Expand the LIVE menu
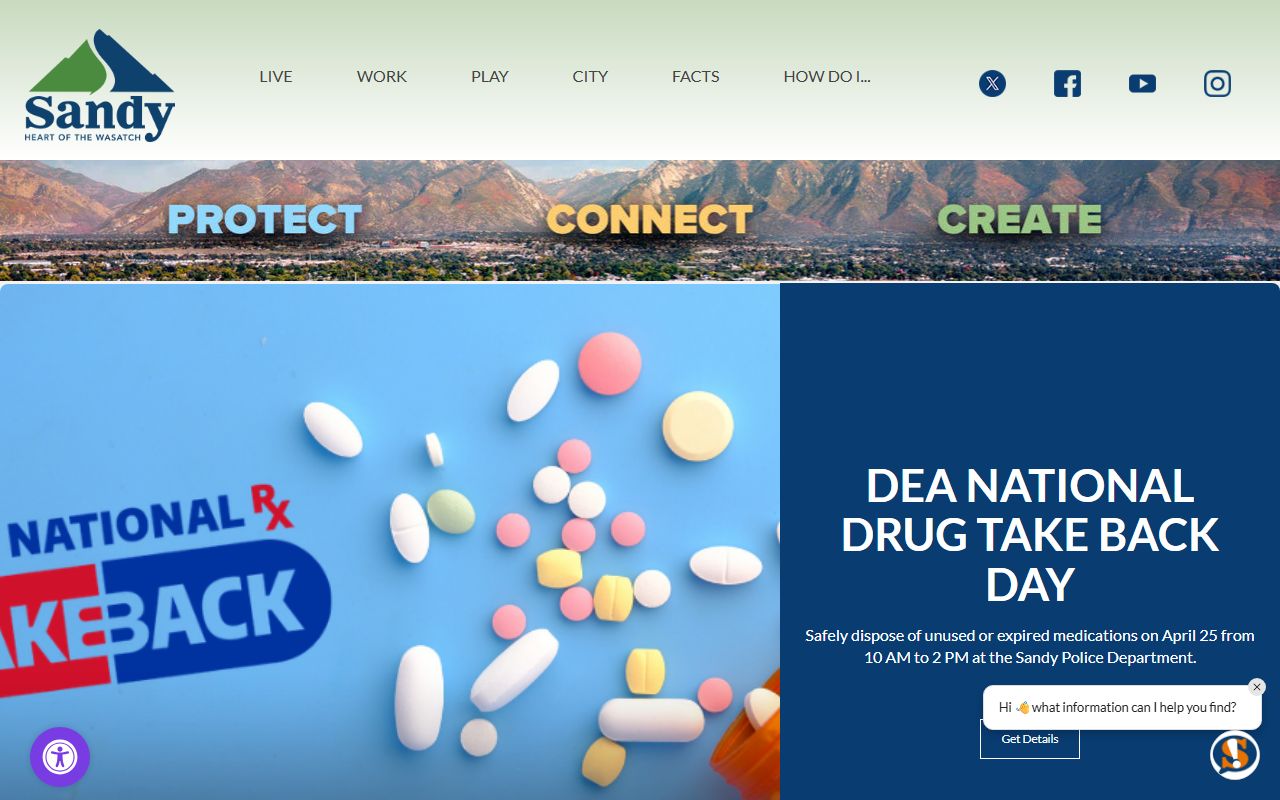The image size is (1280, 800). pyautogui.click(x=276, y=76)
